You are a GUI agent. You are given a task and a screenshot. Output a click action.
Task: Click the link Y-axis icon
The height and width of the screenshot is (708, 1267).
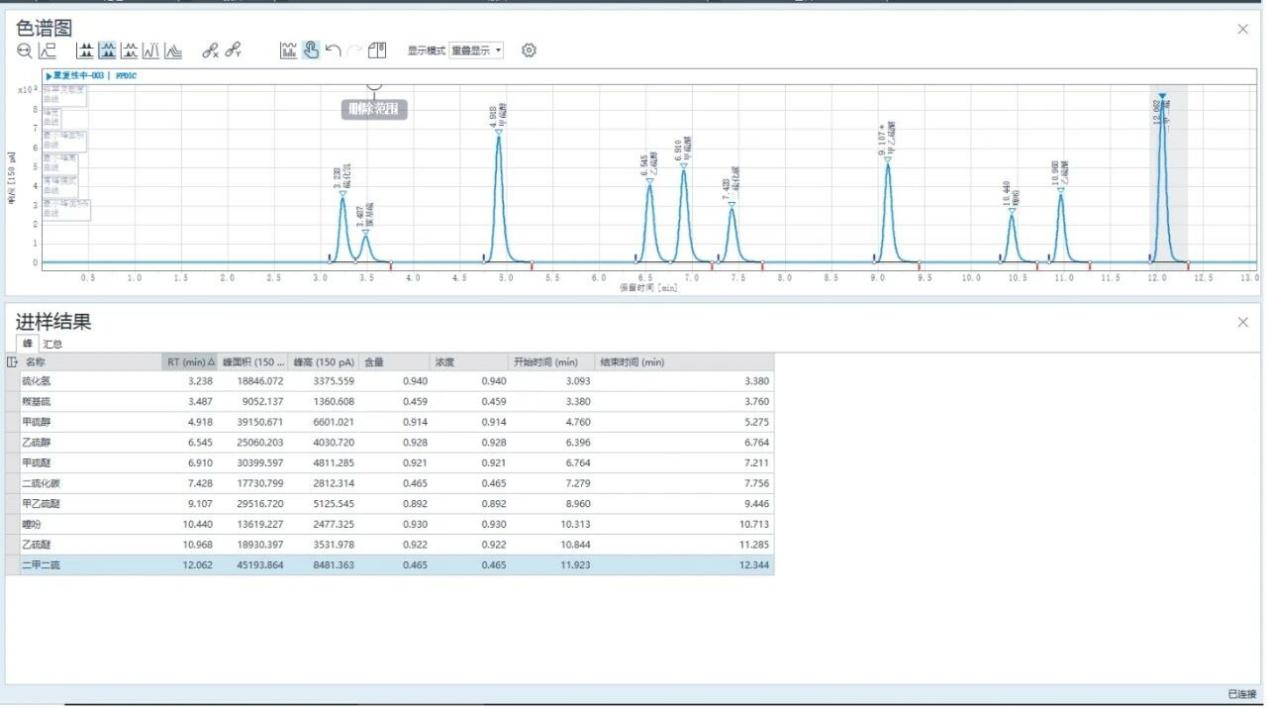tap(233, 51)
